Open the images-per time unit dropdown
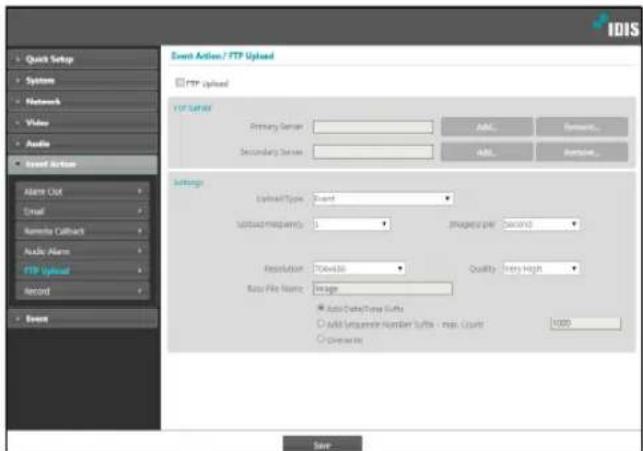Screen dimensions: 643x451 point(541,224)
